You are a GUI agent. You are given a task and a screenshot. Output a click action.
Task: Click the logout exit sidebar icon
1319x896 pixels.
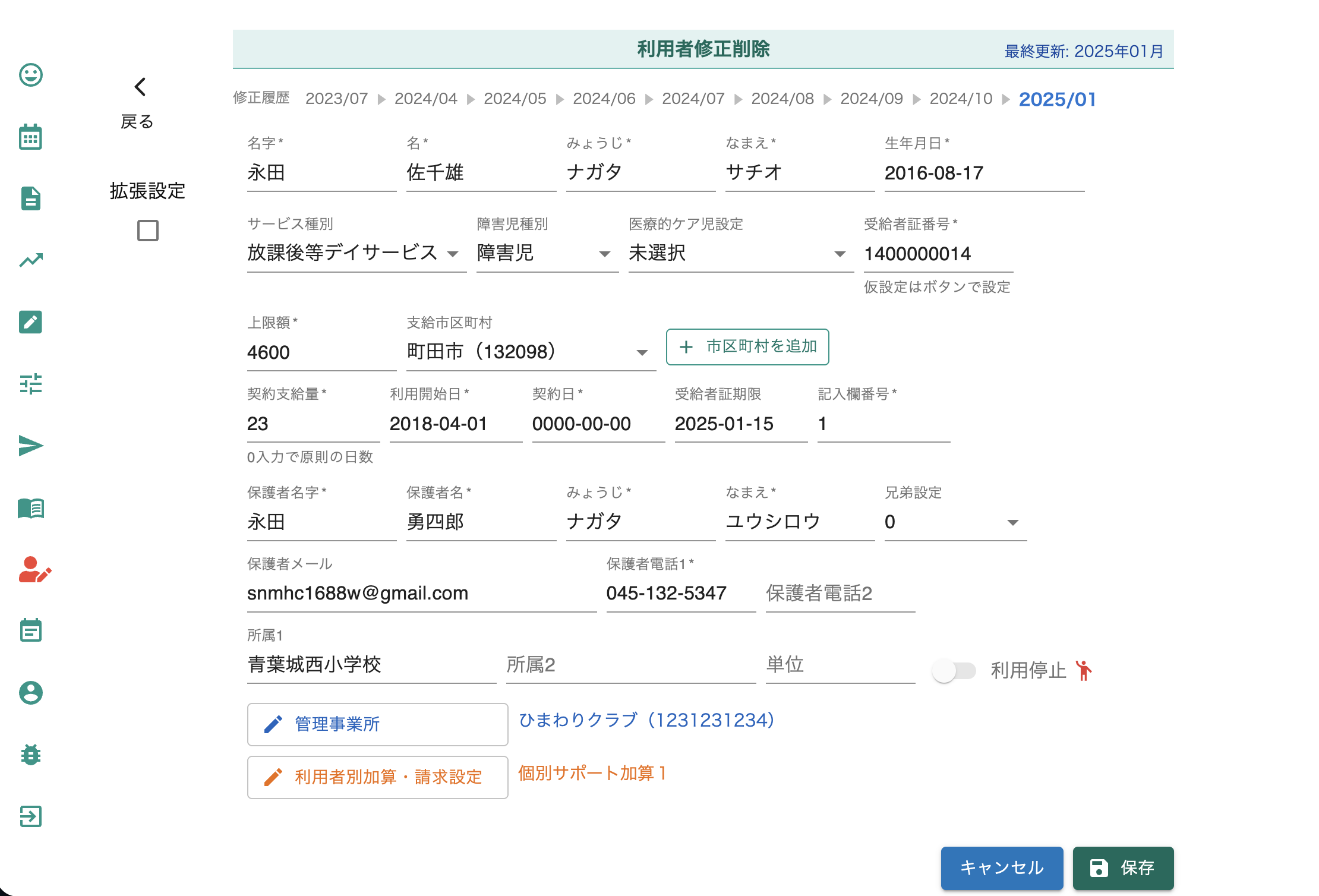31,816
